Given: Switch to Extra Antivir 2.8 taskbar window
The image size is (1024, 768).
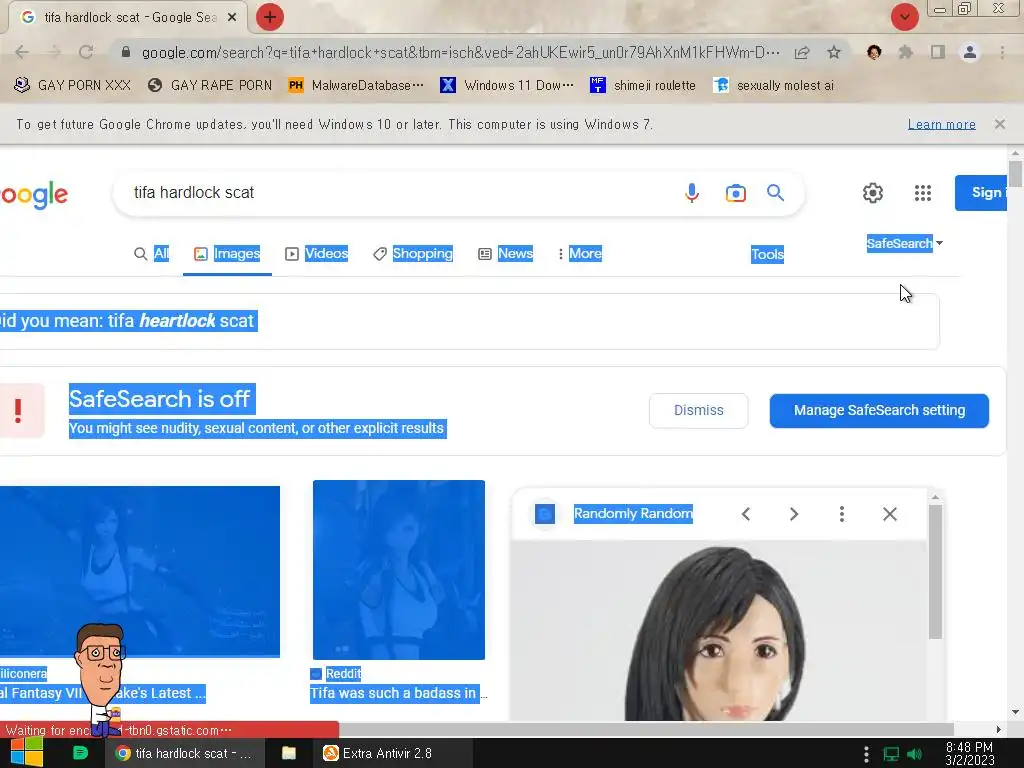Looking at the screenshot, I should coord(394,753).
